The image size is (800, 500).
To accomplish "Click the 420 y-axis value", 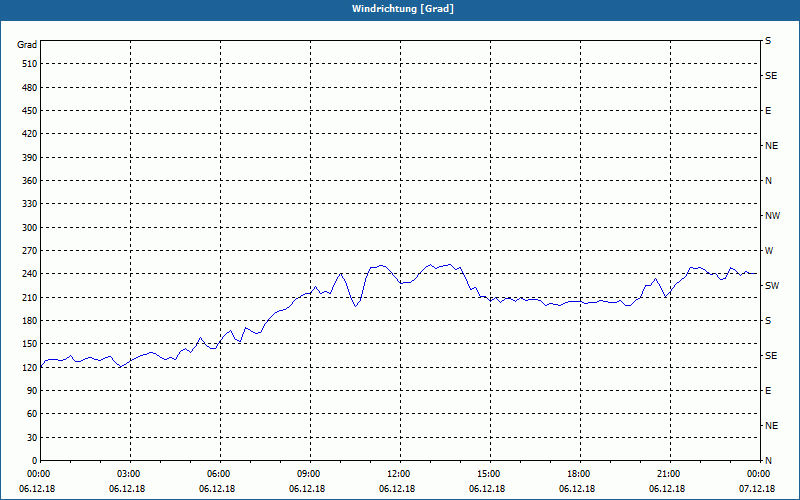I will point(30,134).
